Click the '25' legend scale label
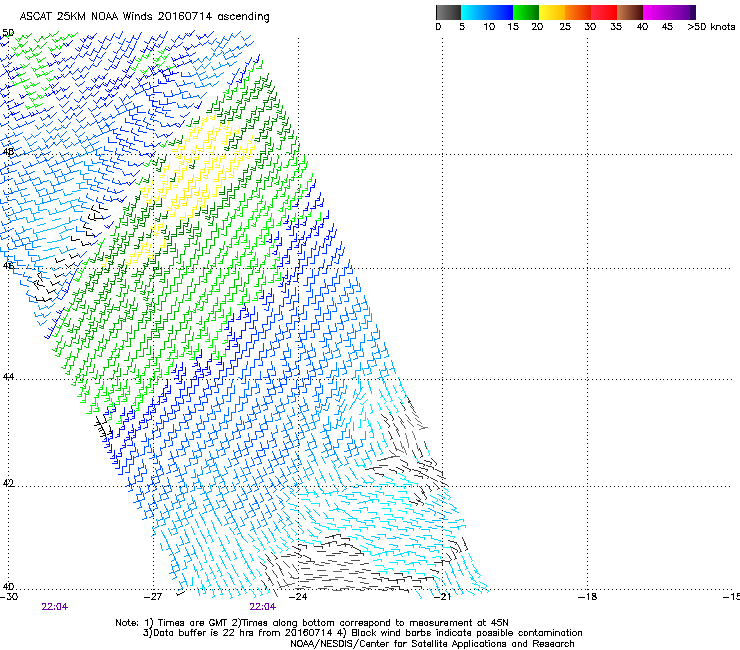The height and width of the screenshot is (650, 740). point(565,27)
